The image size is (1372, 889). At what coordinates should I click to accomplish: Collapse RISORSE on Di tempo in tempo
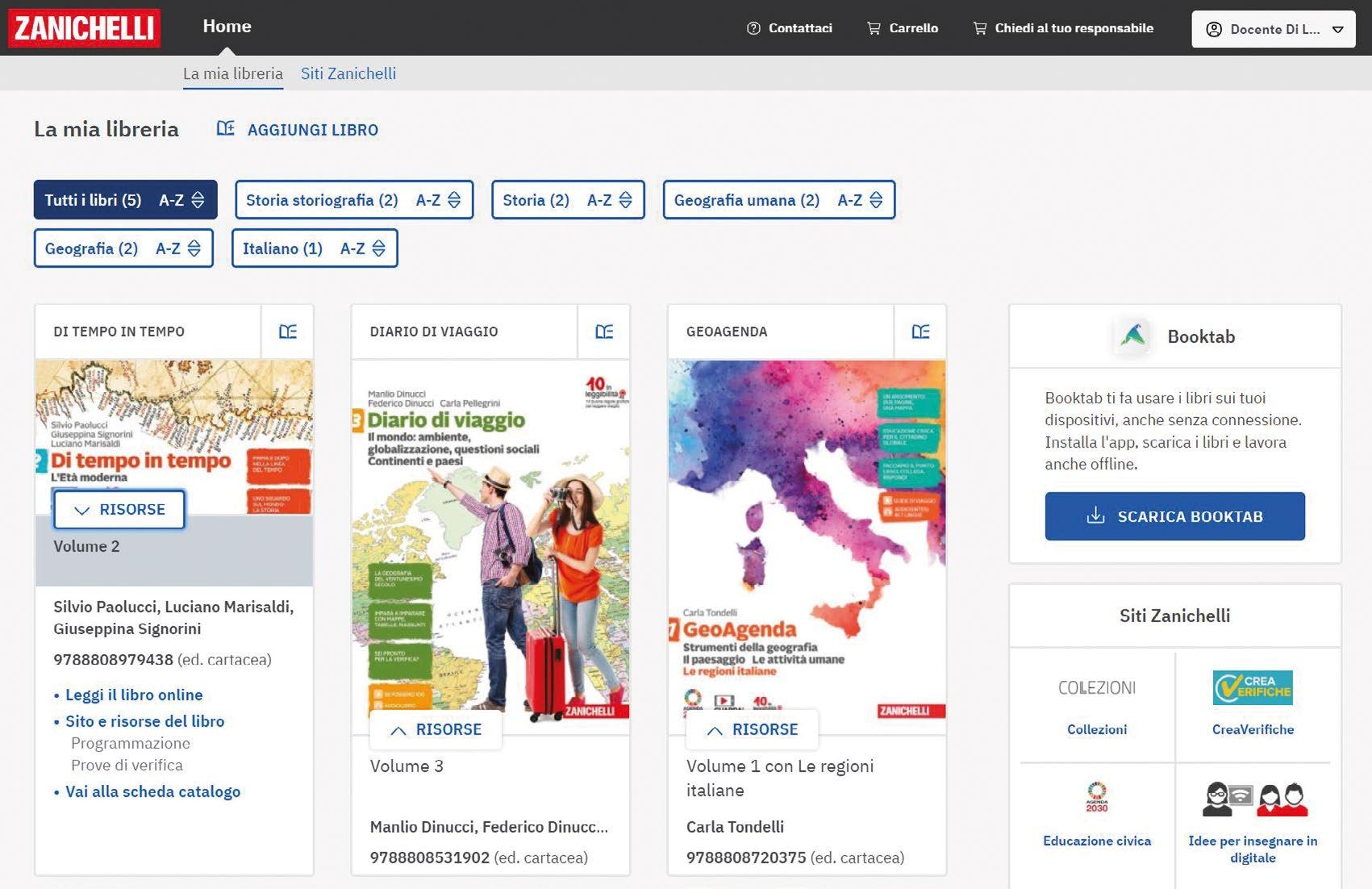(119, 510)
